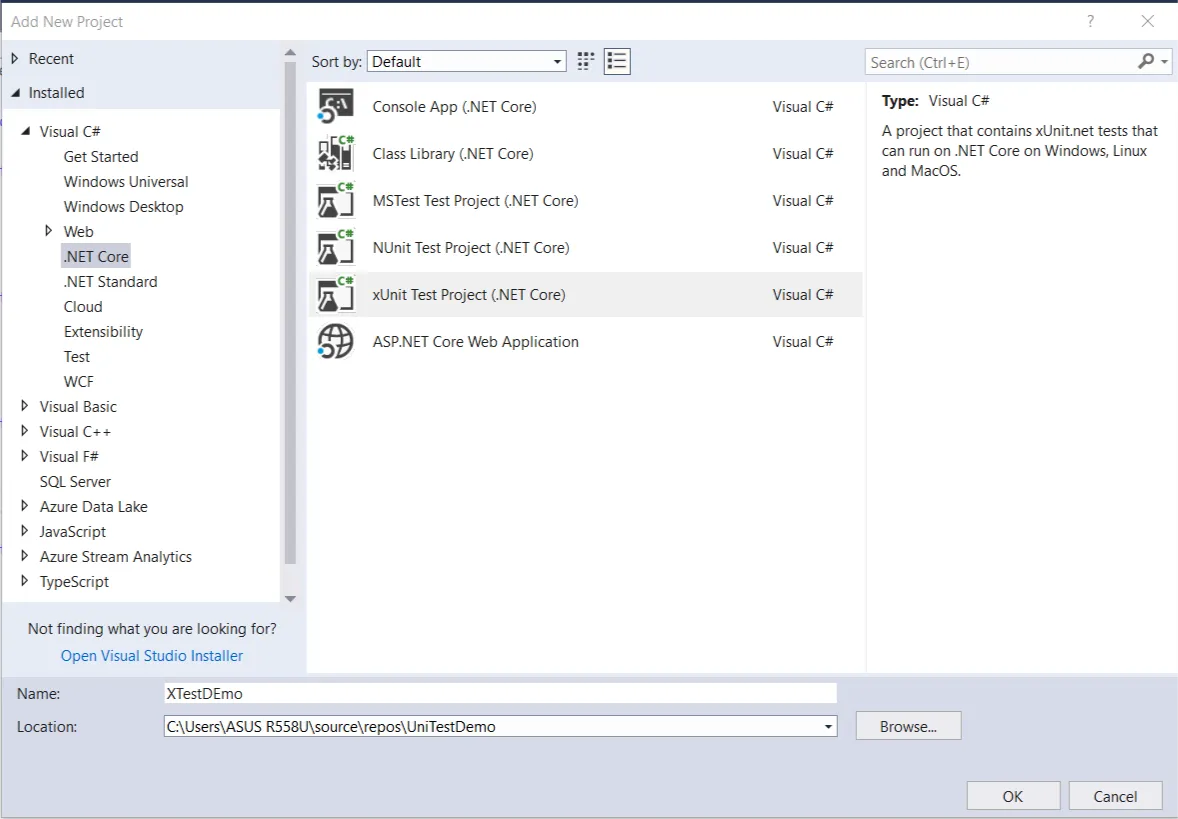Select the WCF category
The image size is (1178, 819).
78,382
